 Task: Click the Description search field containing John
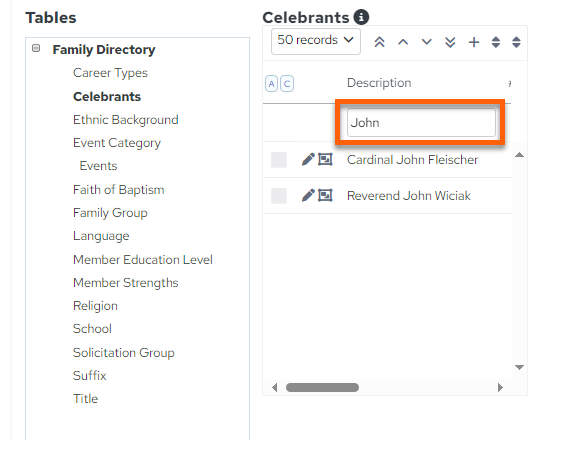point(421,122)
